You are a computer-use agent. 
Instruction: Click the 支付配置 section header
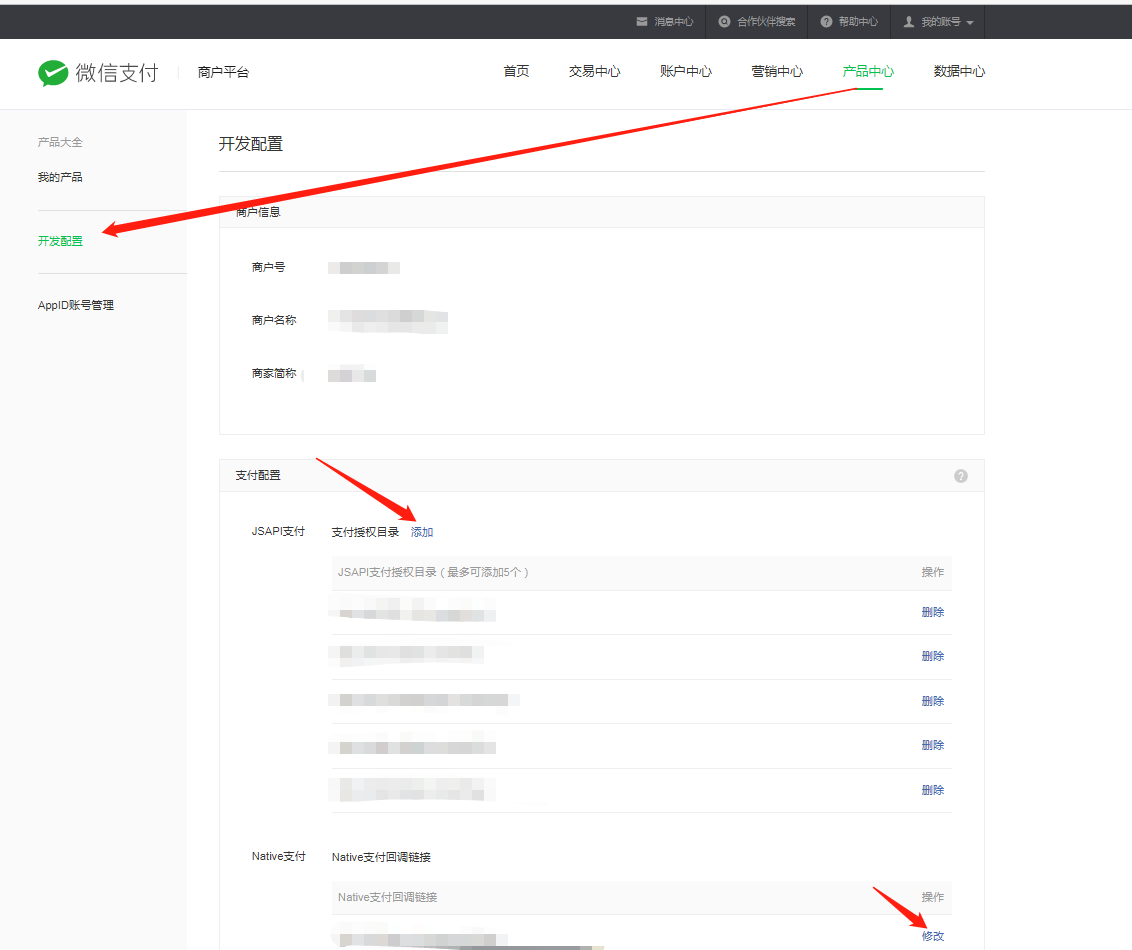click(x=258, y=476)
